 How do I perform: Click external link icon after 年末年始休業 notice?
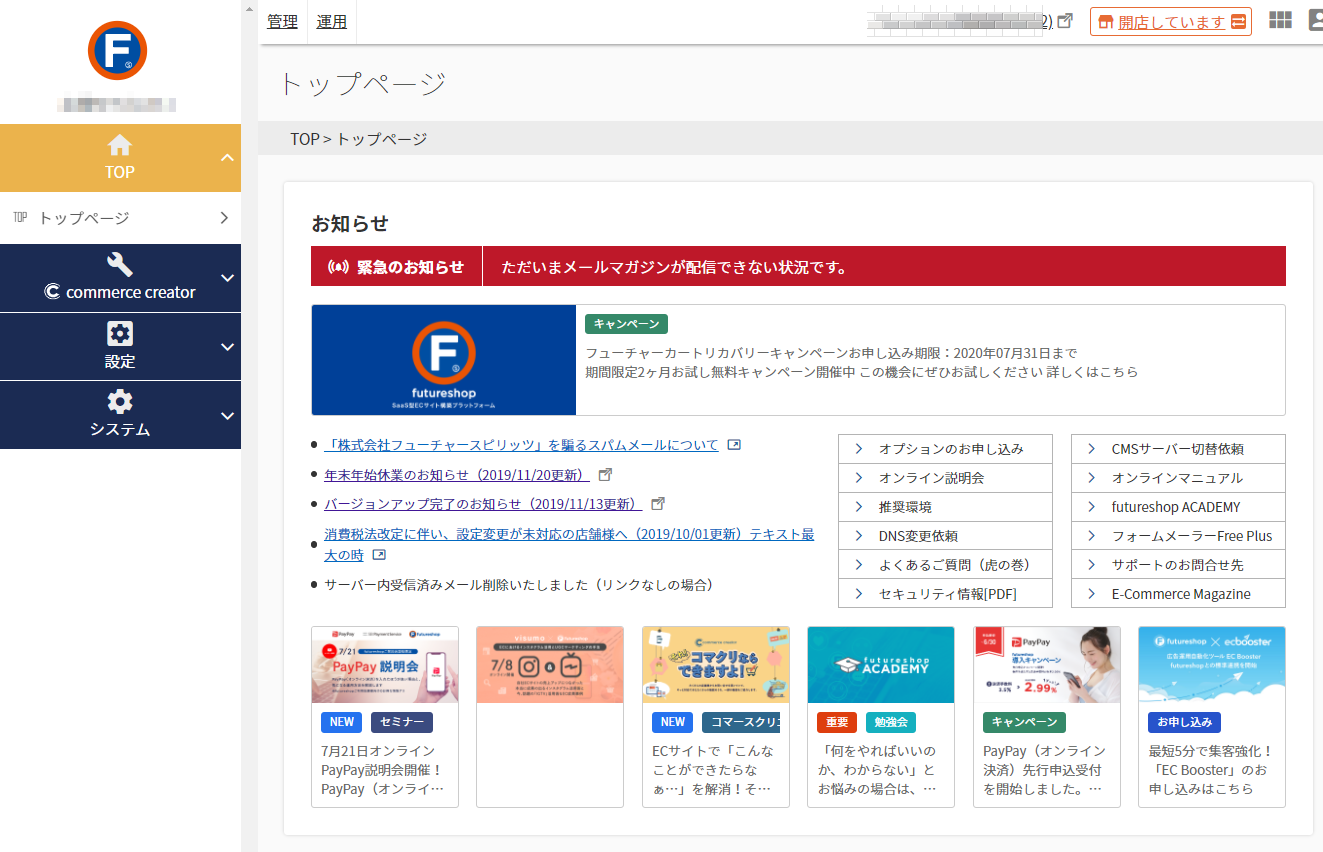click(605, 474)
